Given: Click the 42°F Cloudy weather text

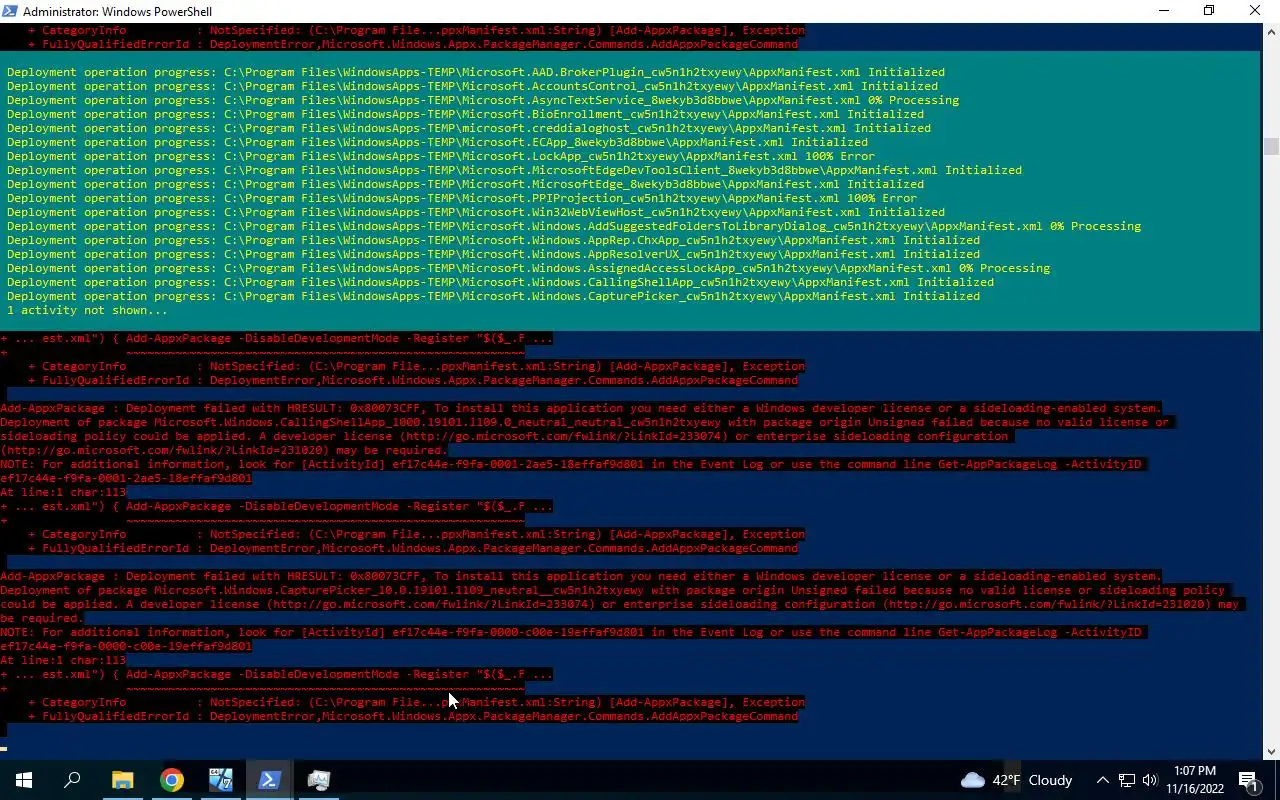Looking at the screenshot, I should pyautogui.click(x=1032, y=780).
